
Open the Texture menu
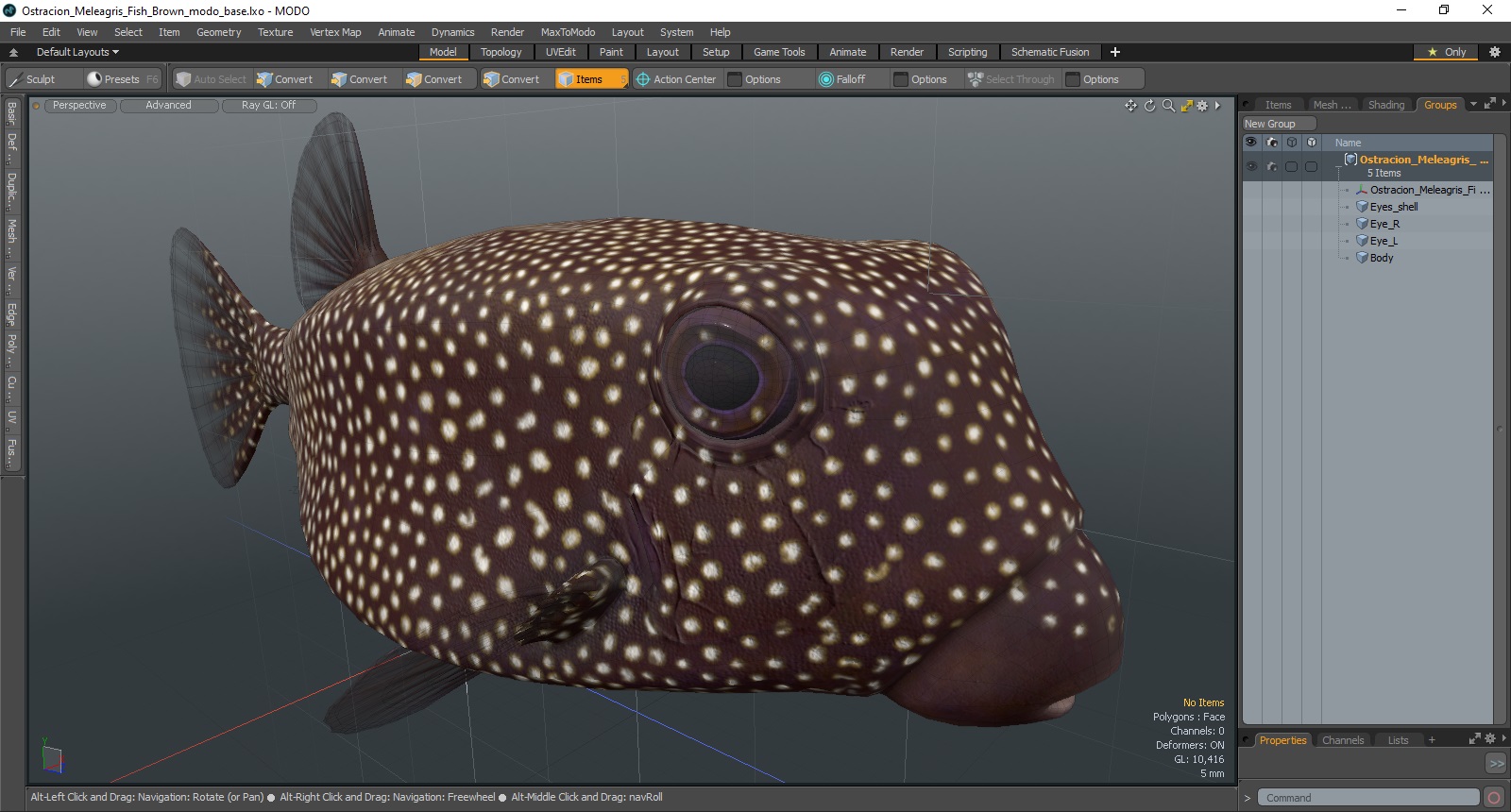tap(275, 32)
